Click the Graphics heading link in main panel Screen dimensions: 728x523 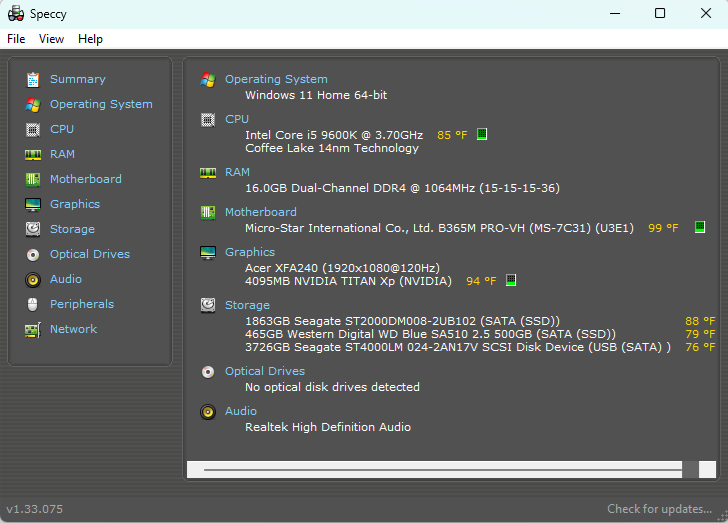pos(250,252)
